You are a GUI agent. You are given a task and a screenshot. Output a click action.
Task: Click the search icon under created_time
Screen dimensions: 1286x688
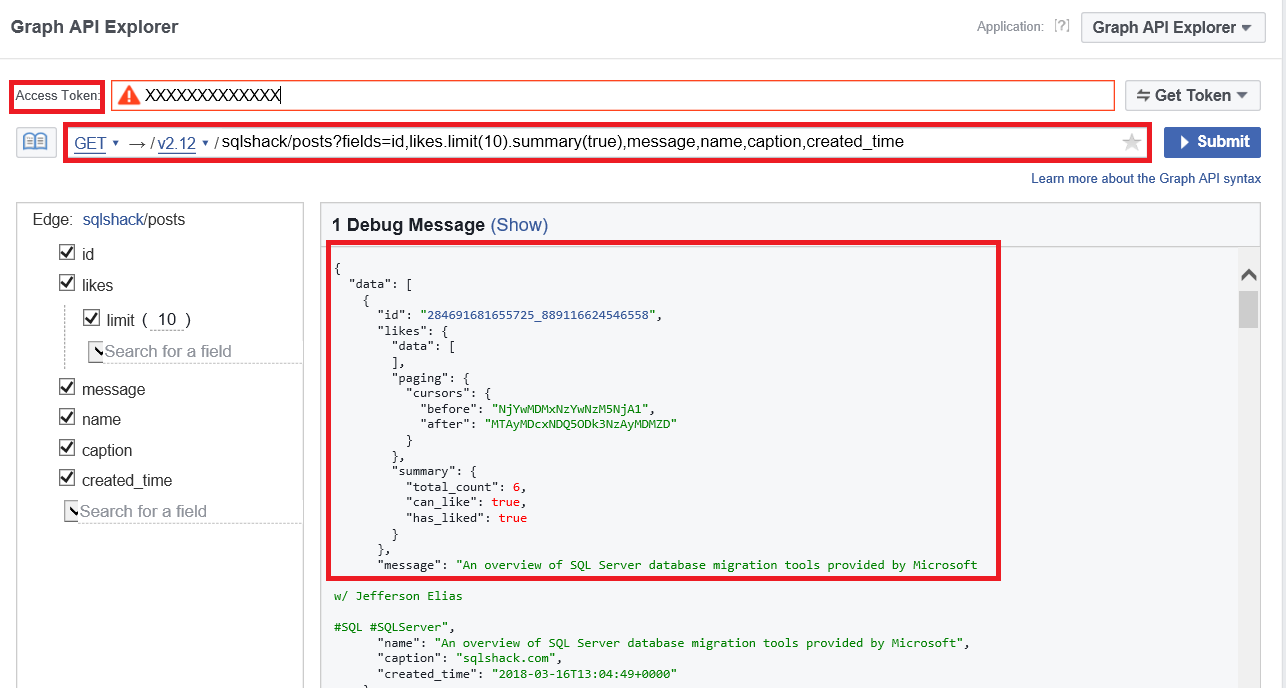pos(71,511)
